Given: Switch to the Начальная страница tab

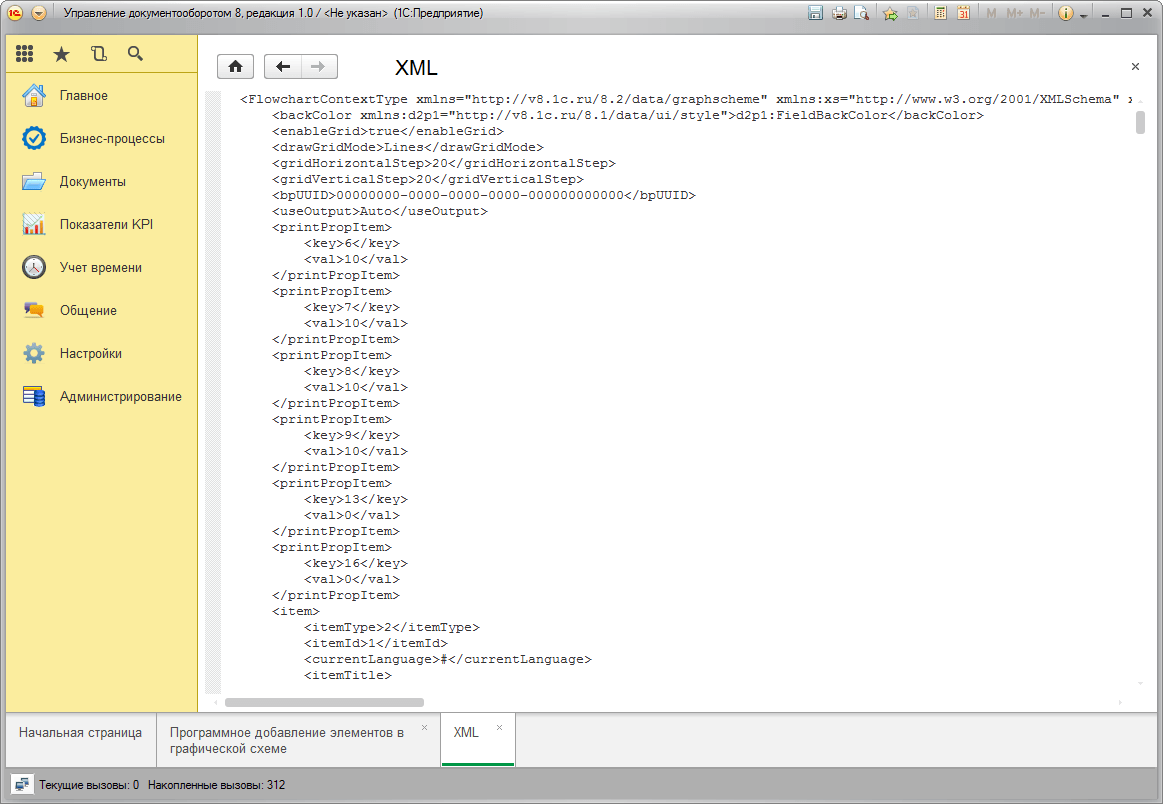Looking at the screenshot, I should pos(80,732).
